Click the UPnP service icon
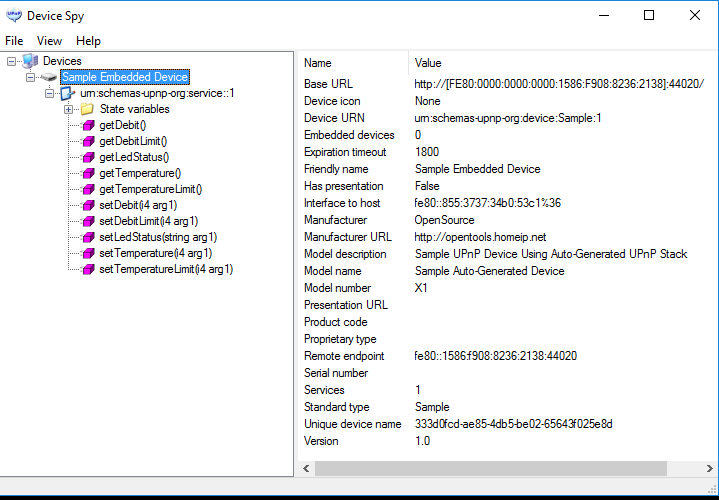The width and height of the screenshot is (719, 500). 67,93
